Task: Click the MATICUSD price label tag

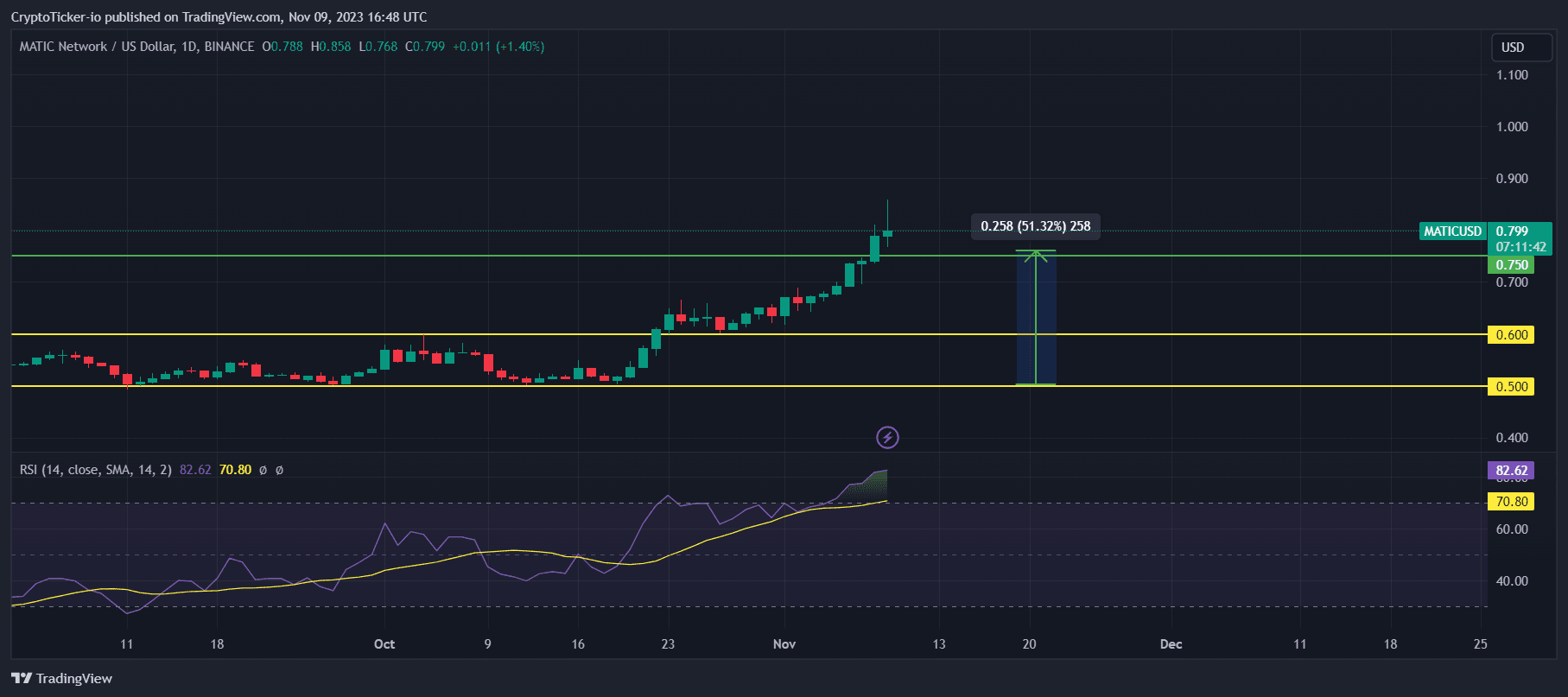Action: point(1452,231)
